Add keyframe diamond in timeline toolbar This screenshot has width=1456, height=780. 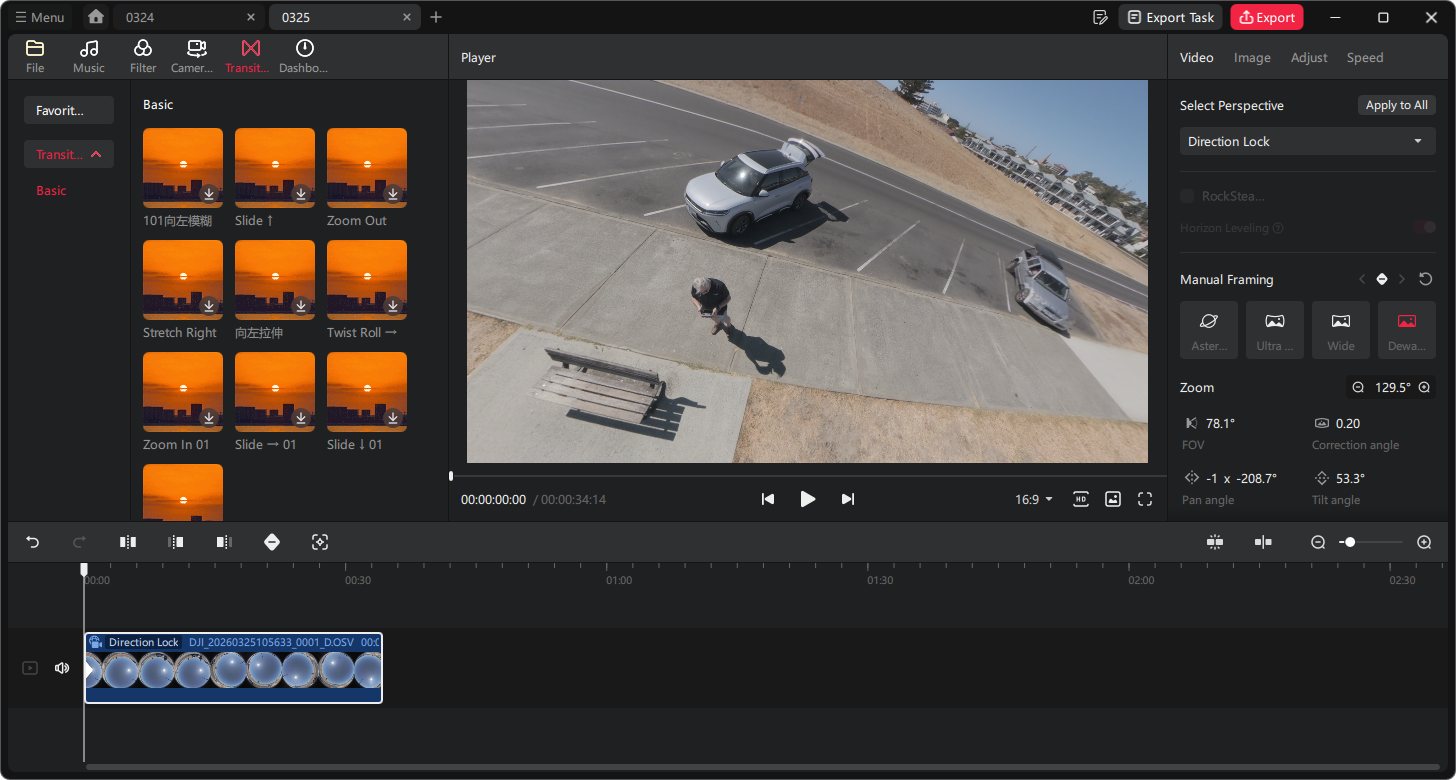click(272, 542)
